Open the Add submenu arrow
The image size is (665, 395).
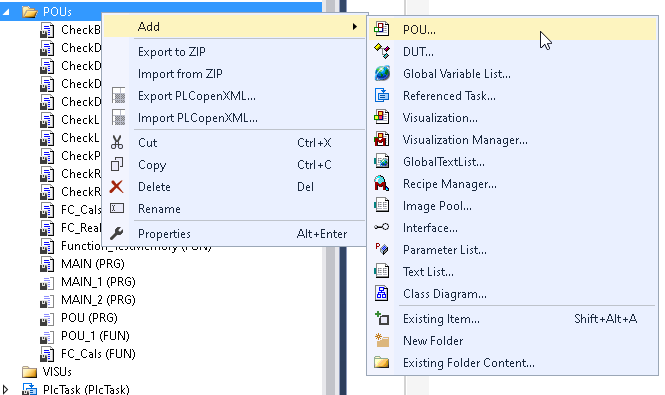point(355,27)
